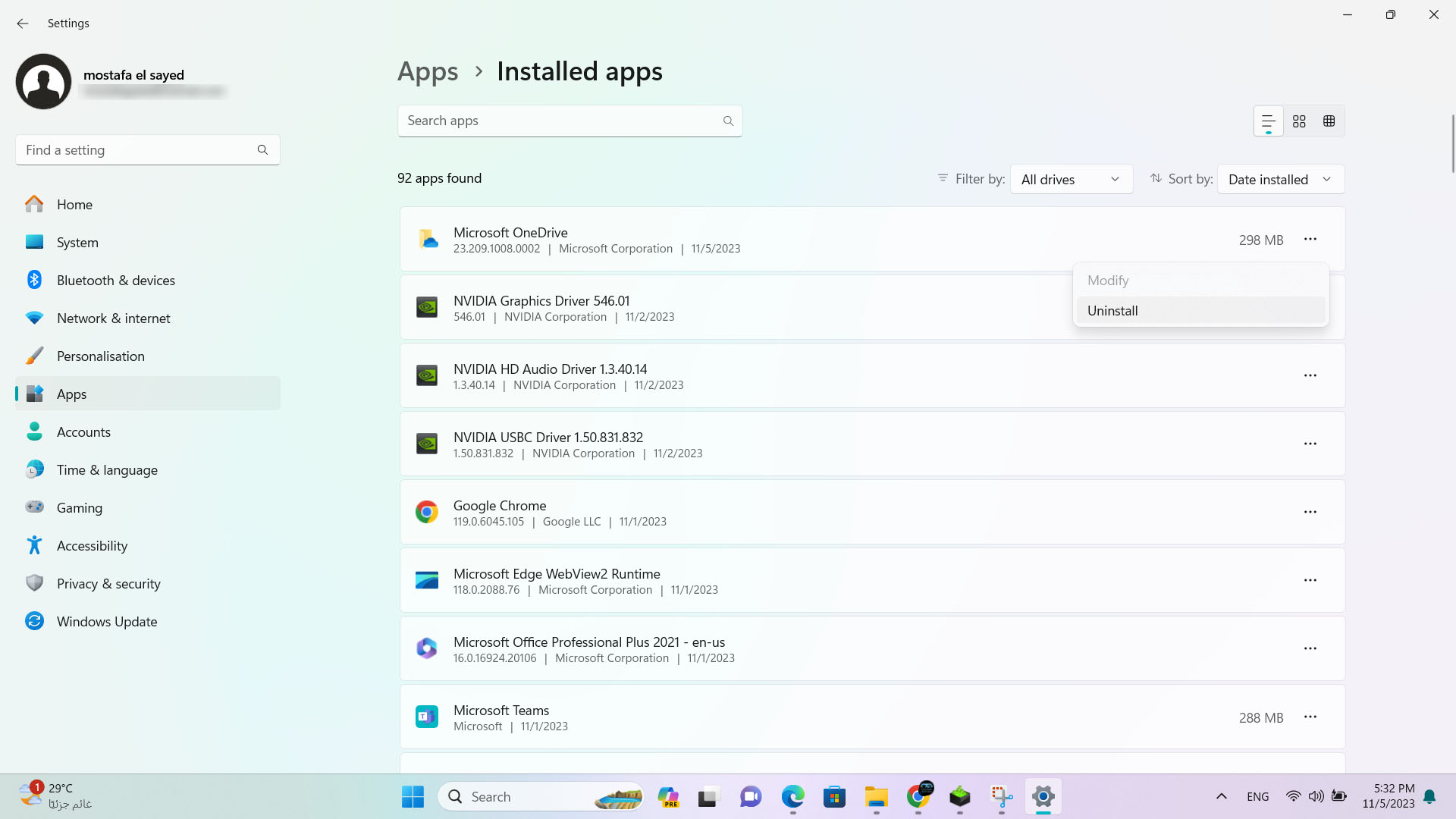Open more options for Microsoft Teams
The width and height of the screenshot is (1456, 819).
coord(1310,717)
